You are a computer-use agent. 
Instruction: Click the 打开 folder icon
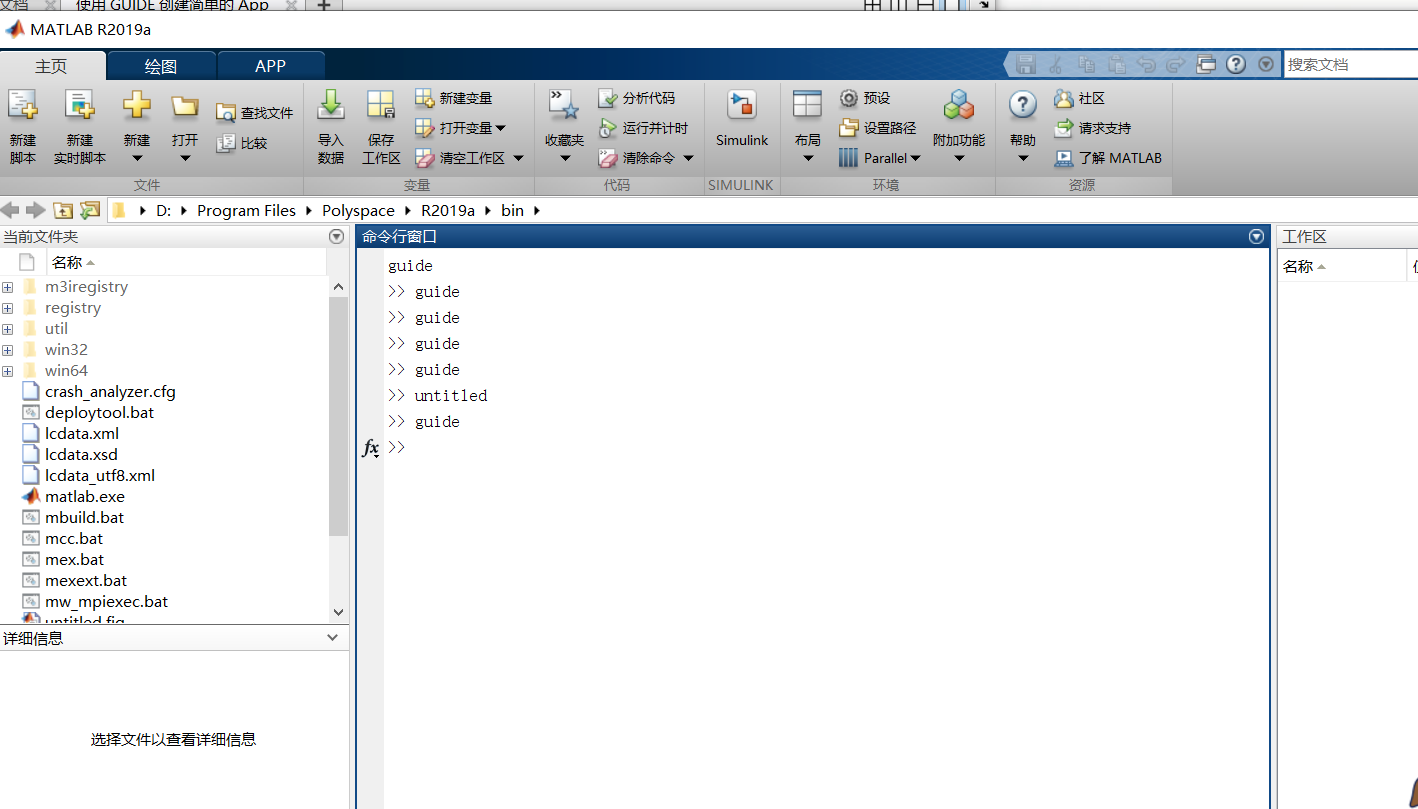(x=185, y=106)
